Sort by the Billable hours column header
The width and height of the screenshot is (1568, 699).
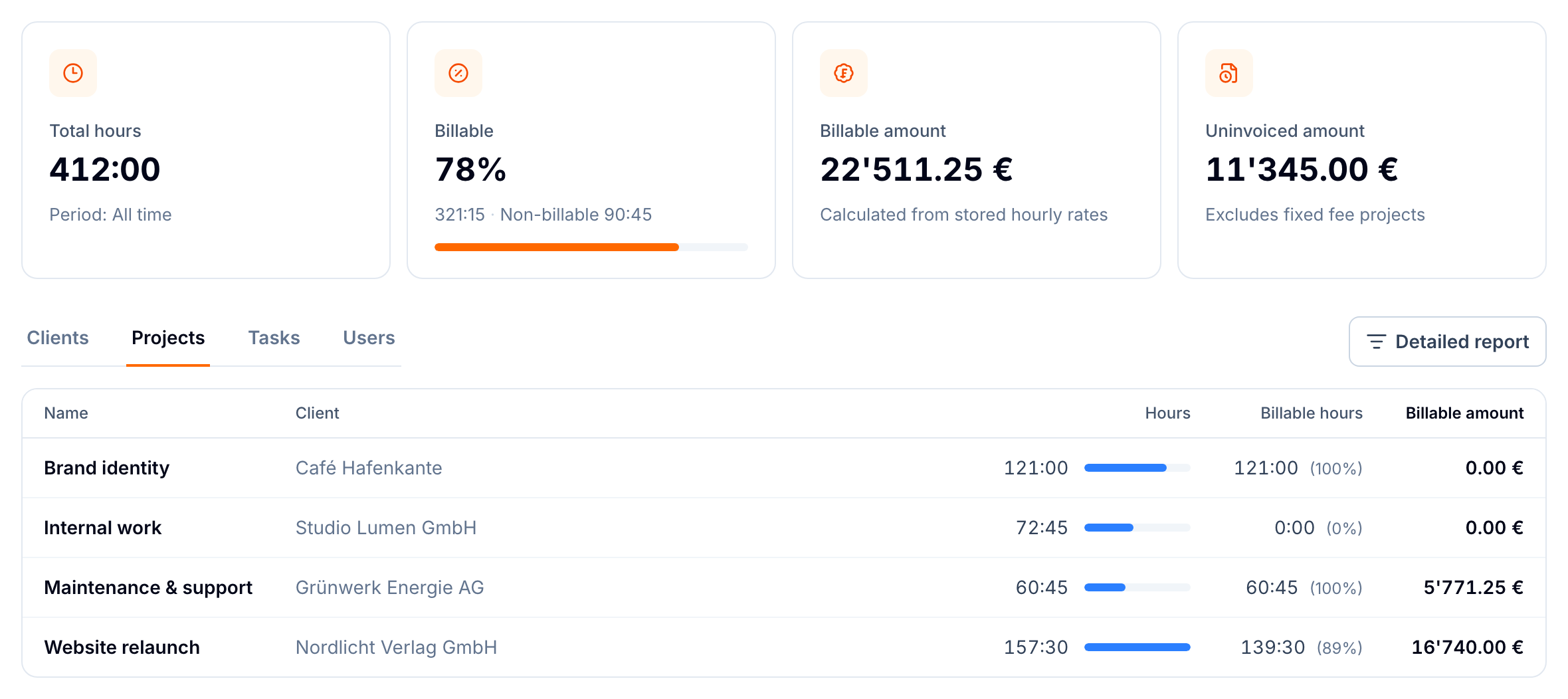pyautogui.click(x=1312, y=413)
